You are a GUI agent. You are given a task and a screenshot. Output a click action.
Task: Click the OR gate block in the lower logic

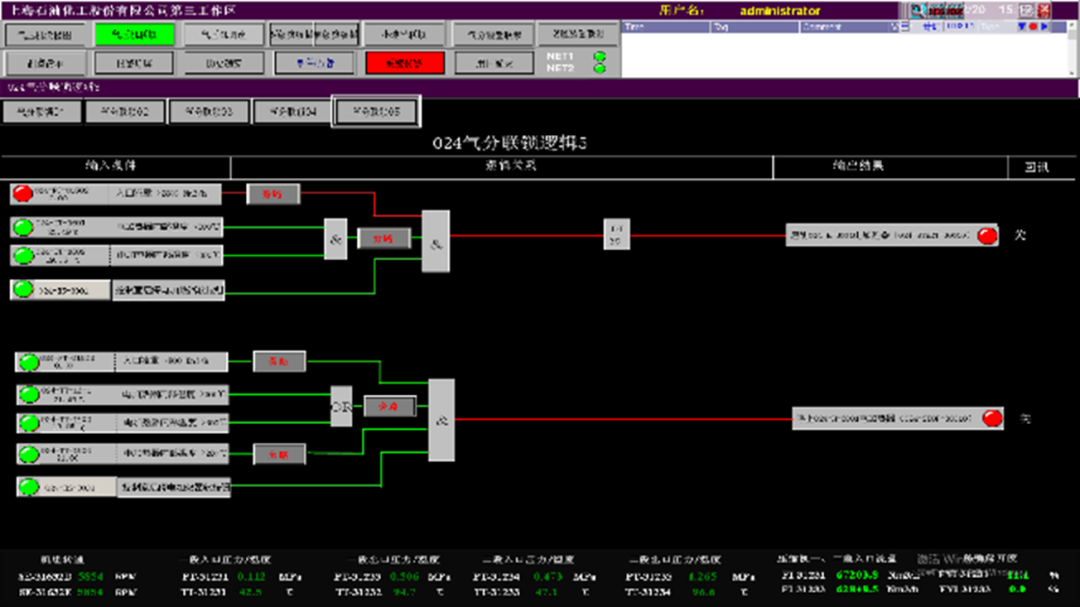341,406
